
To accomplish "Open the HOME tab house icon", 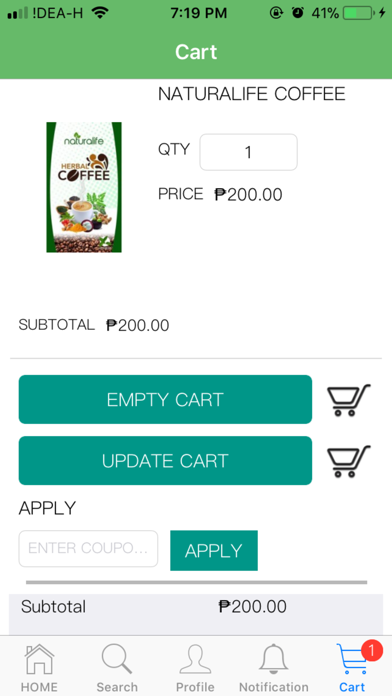I will click(x=39, y=659).
